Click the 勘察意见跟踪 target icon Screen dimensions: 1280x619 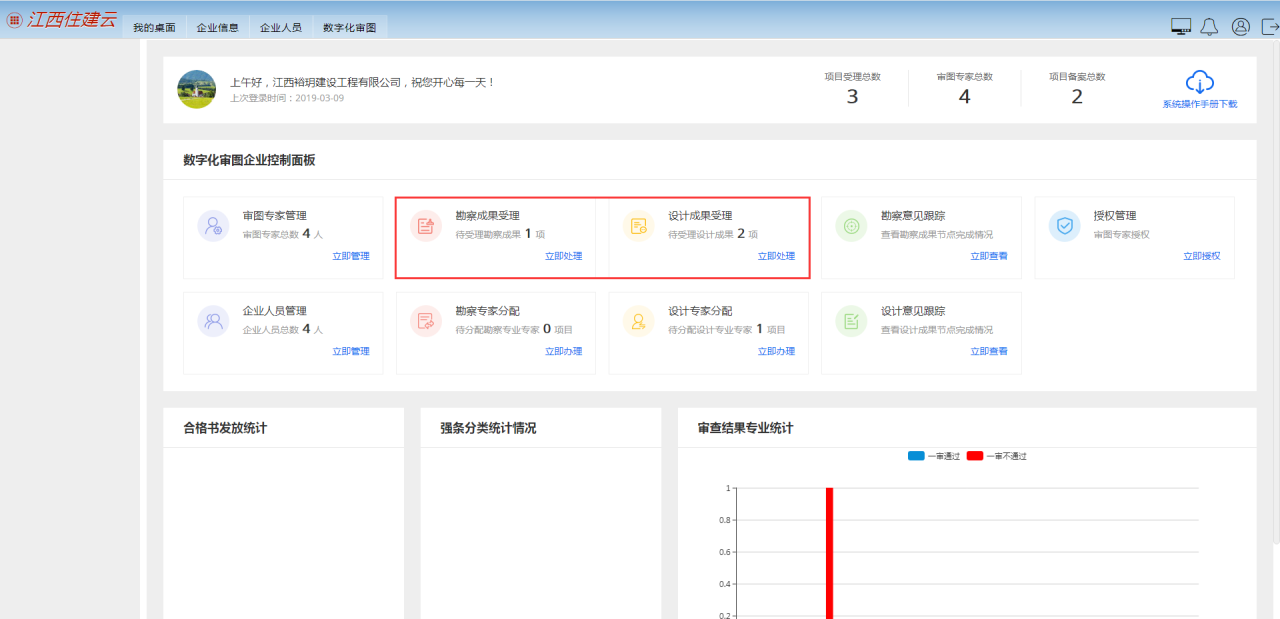tap(852, 226)
